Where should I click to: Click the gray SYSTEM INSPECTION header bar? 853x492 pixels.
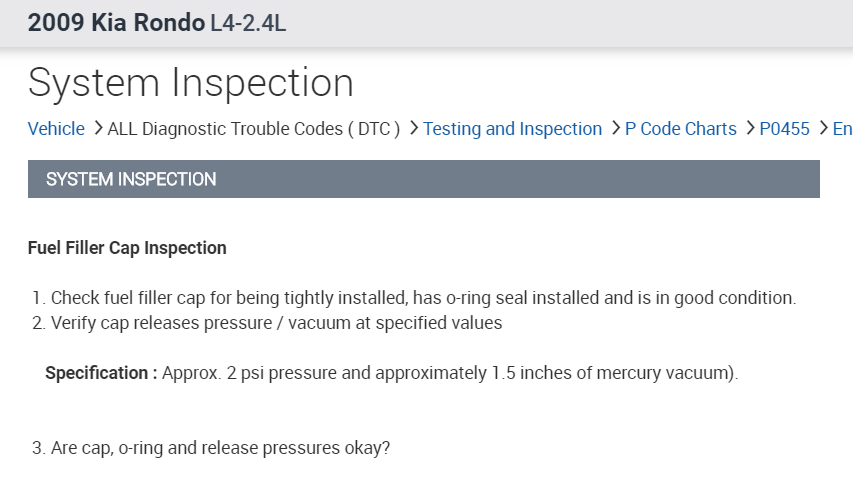(423, 179)
